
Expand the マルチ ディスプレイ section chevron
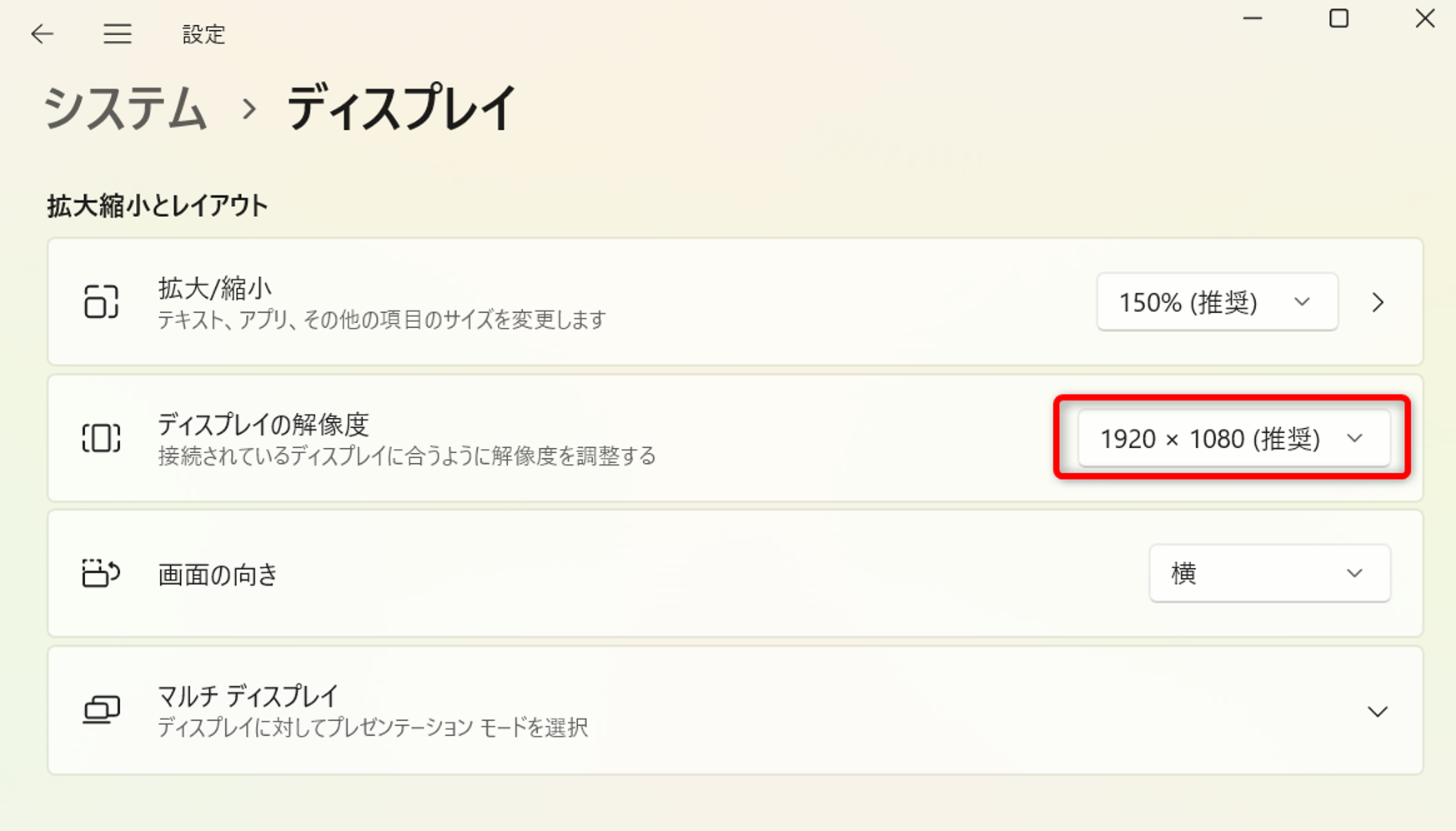pyautogui.click(x=1378, y=712)
